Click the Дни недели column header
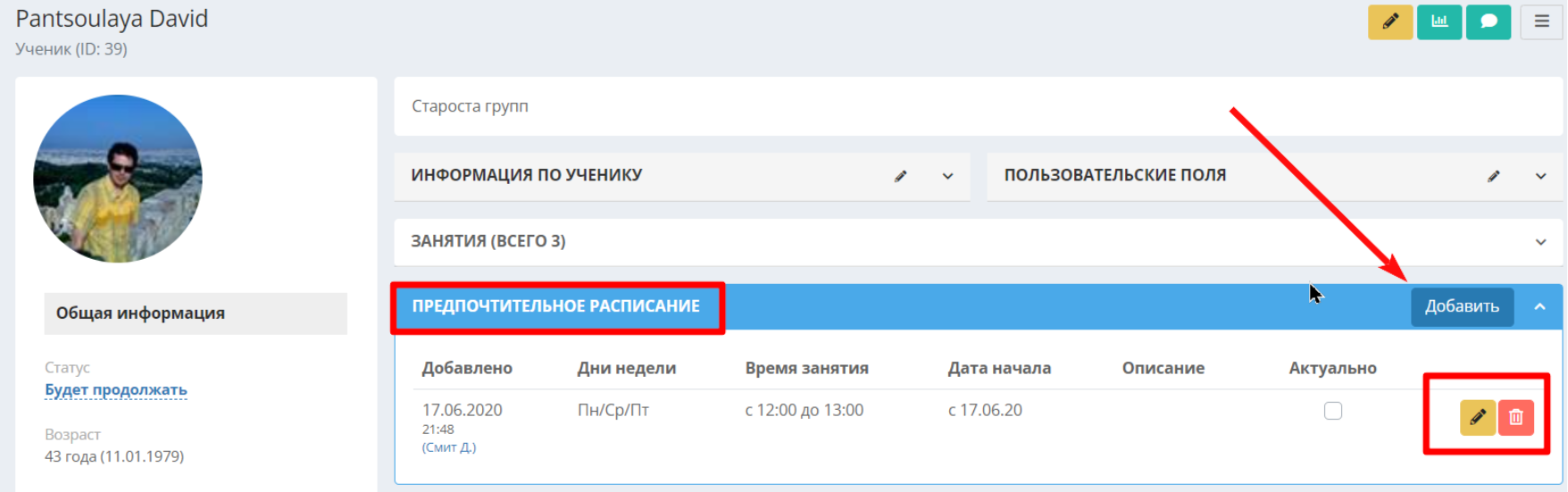The image size is (1568, 492). click(627, 368)
